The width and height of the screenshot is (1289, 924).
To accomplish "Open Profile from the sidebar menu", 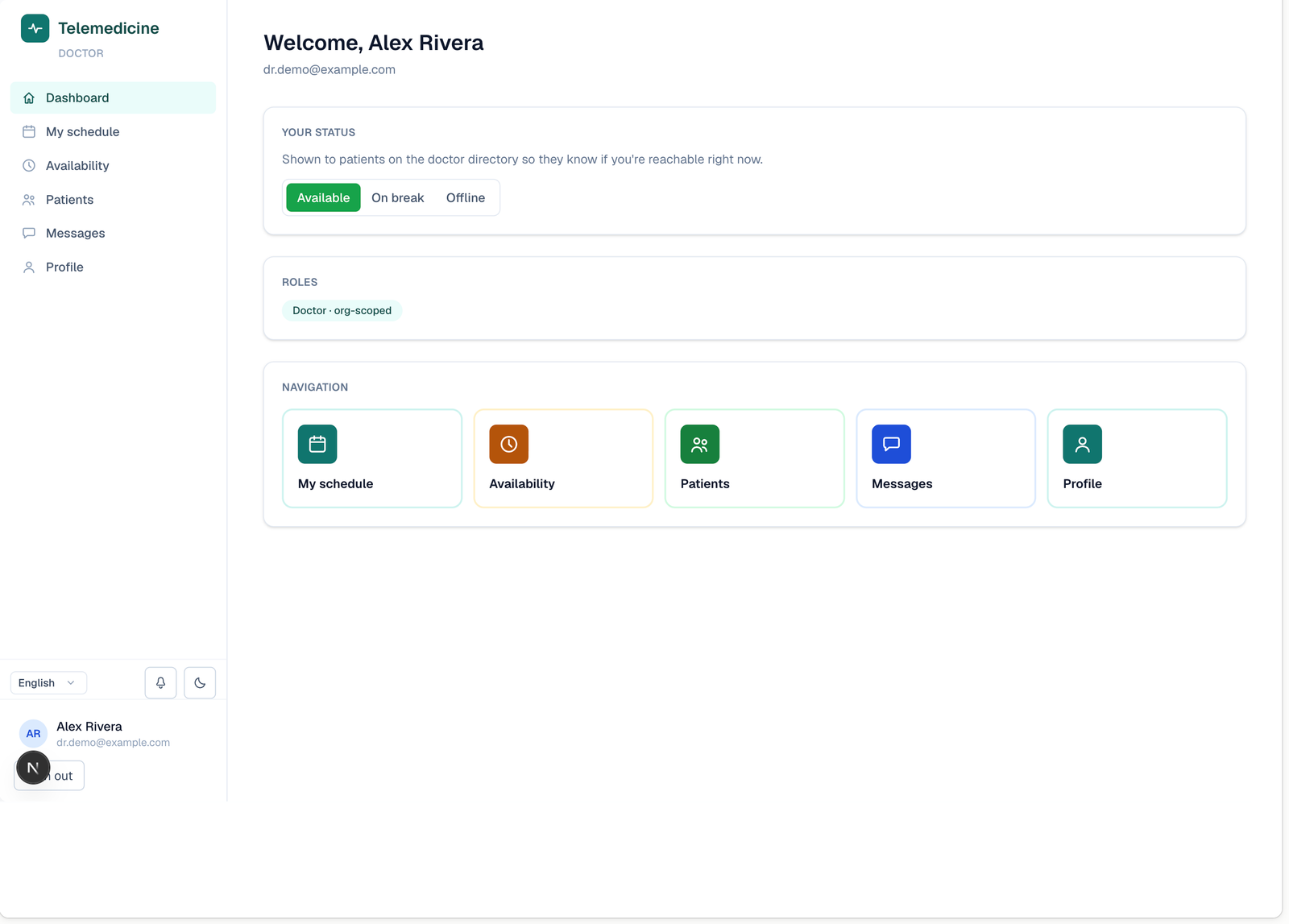I will pos(113,267).
